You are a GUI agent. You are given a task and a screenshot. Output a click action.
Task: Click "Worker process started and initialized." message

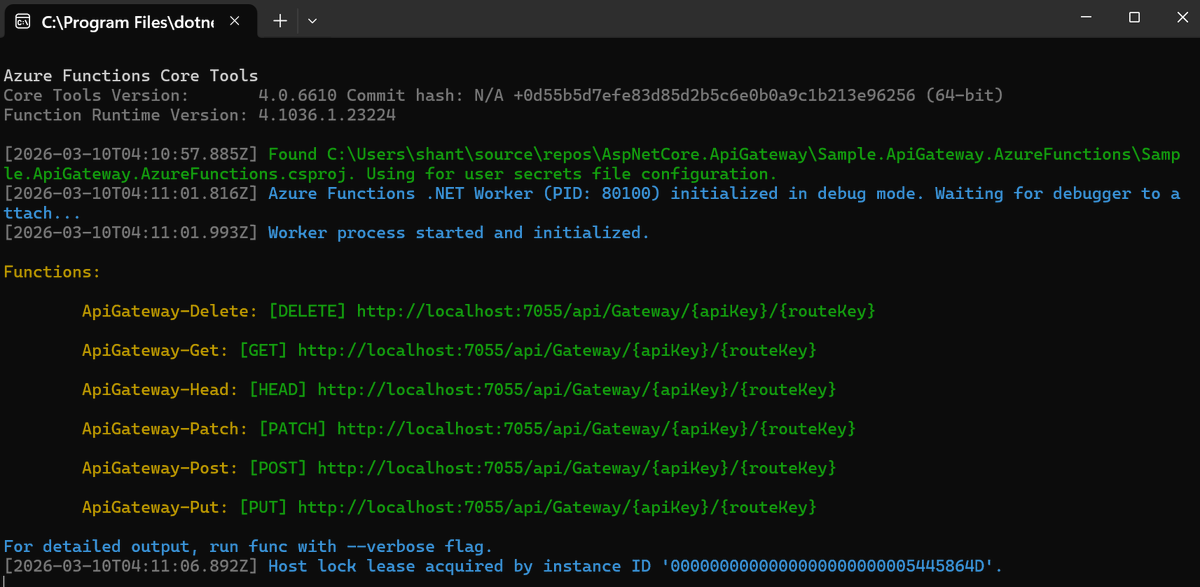459,232
